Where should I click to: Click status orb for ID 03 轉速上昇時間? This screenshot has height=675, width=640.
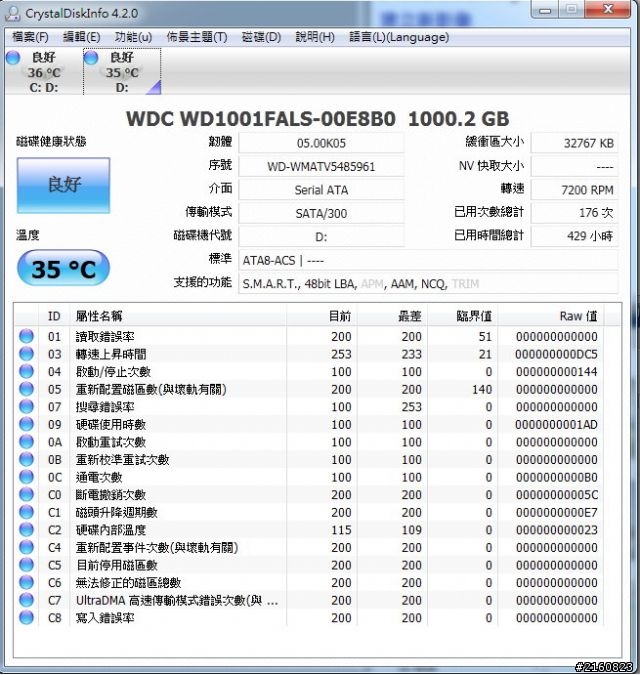coord(26,353)
